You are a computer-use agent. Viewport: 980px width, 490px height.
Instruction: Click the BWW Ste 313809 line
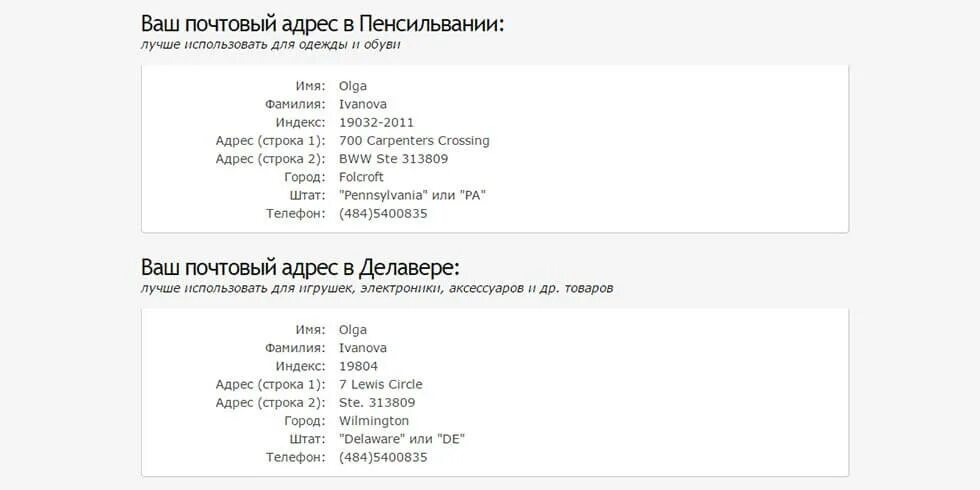pos(393,159)
